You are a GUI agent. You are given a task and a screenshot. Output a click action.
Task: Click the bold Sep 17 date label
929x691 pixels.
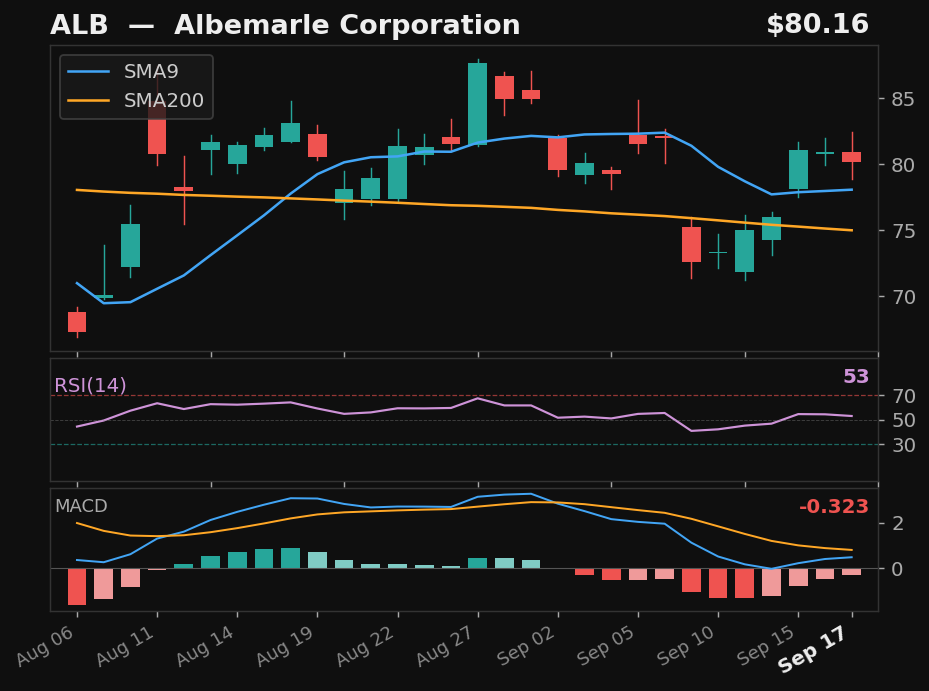(812, 649)
